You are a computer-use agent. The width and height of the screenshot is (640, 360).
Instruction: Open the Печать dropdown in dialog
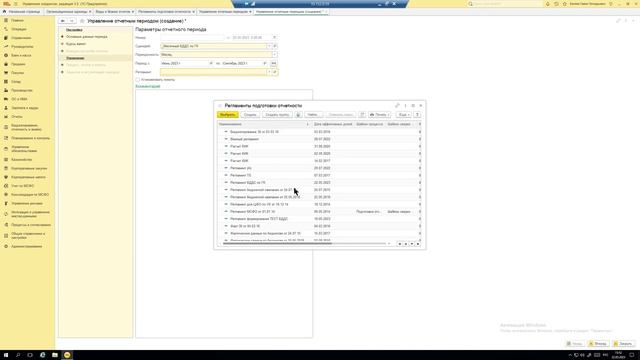379,115
